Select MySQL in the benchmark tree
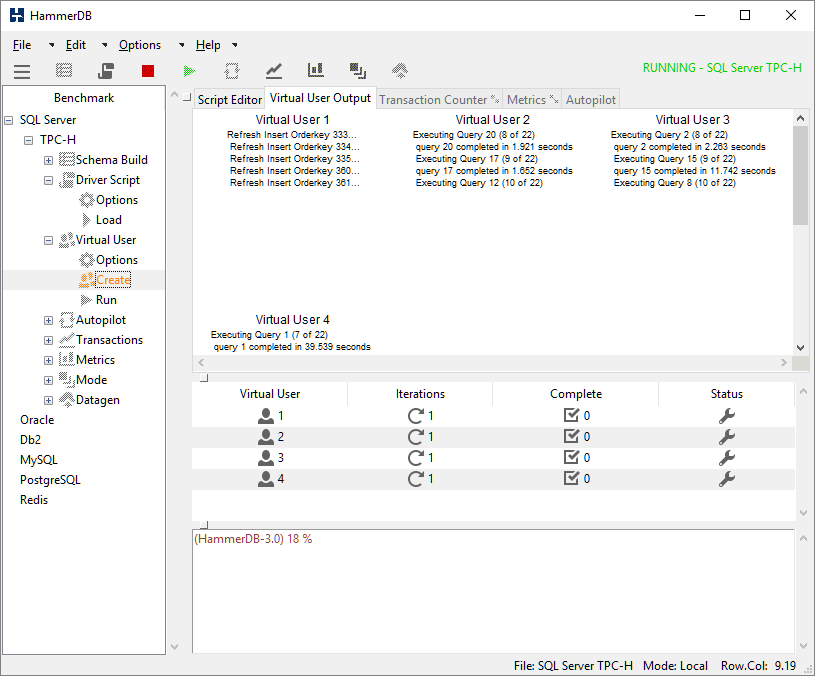Screen dimensions: 815x676 click(x=38, y=460)
